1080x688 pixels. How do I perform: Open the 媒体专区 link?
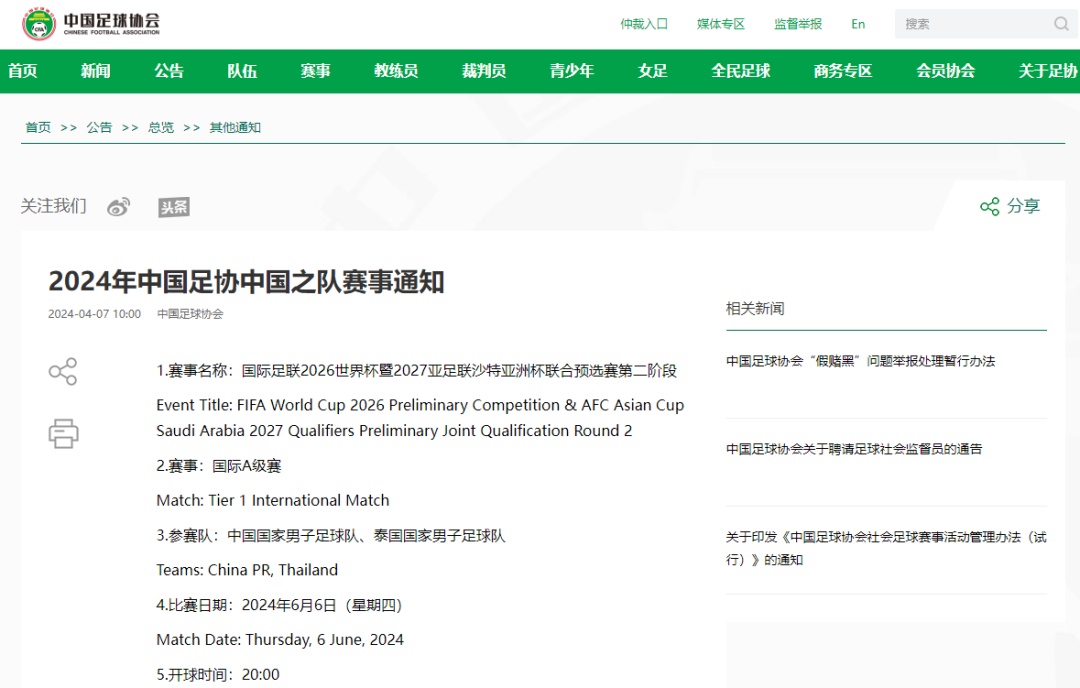[721, 24]
